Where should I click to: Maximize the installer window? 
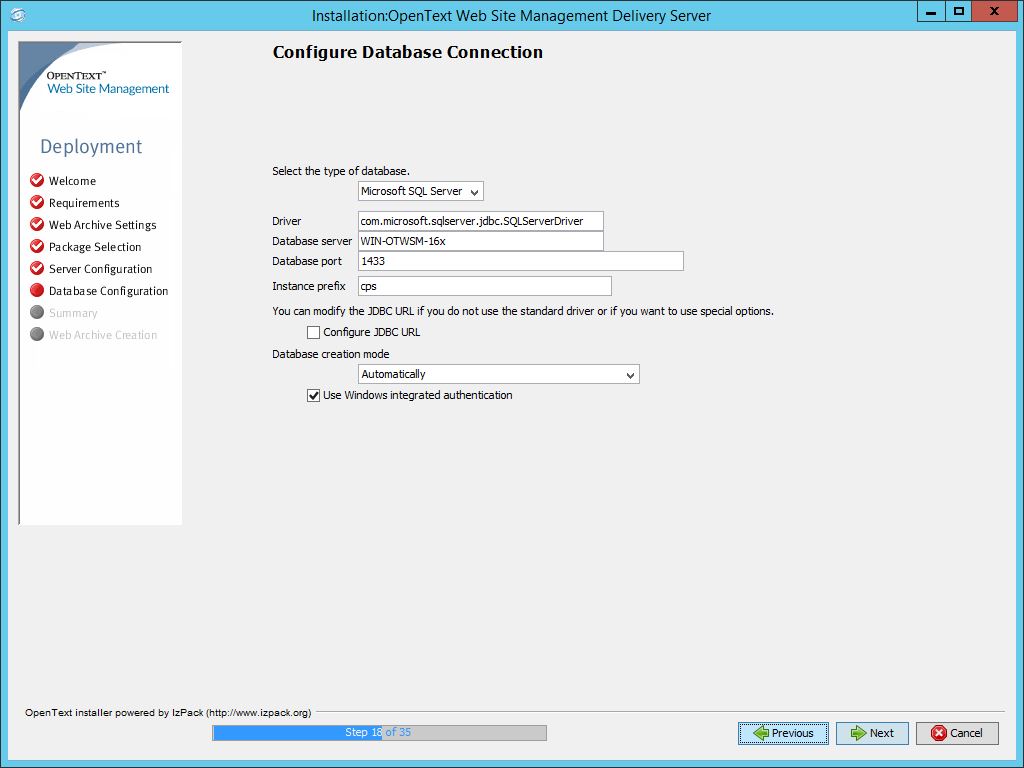click(x=958, y=12)
